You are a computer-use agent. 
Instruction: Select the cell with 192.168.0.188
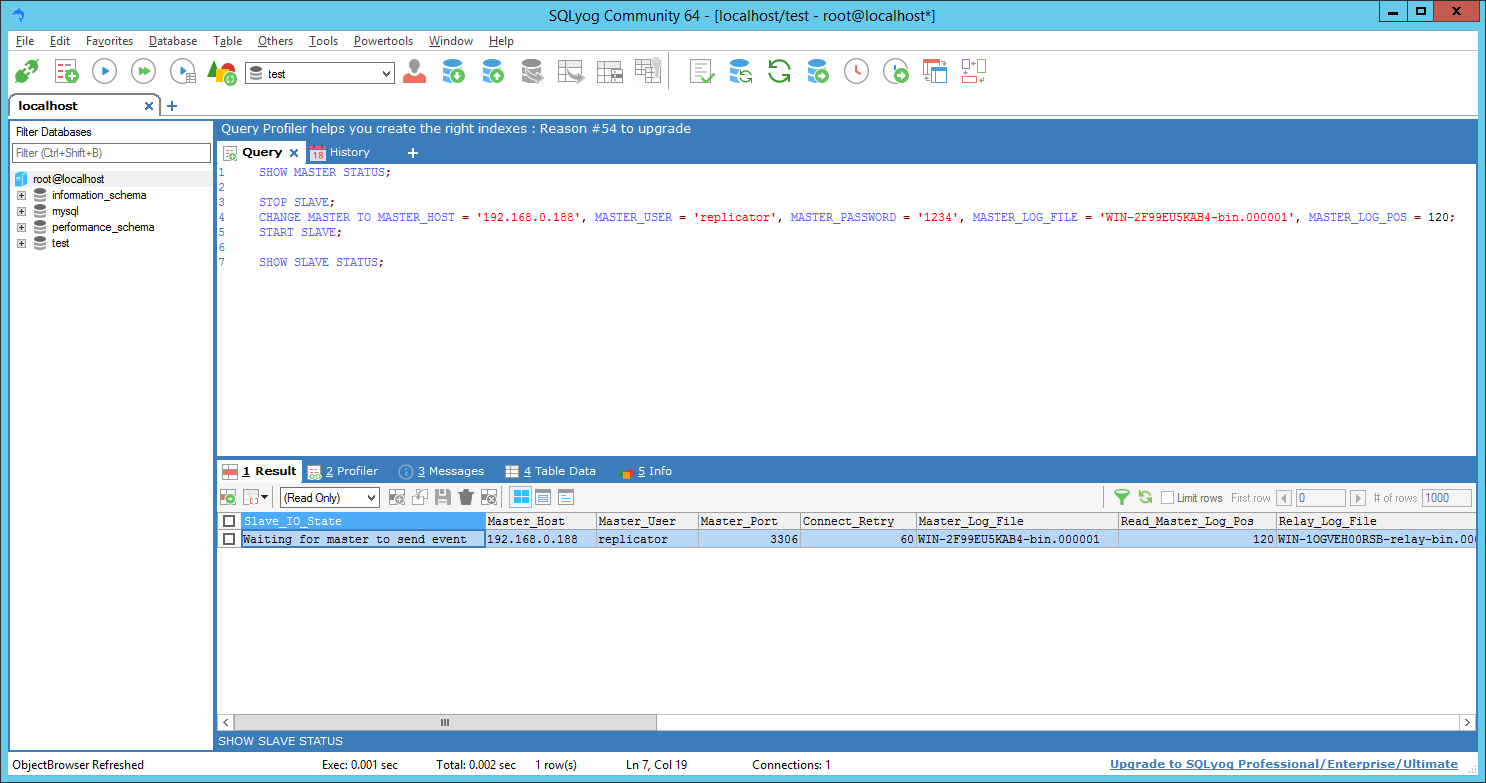point(540,539)
